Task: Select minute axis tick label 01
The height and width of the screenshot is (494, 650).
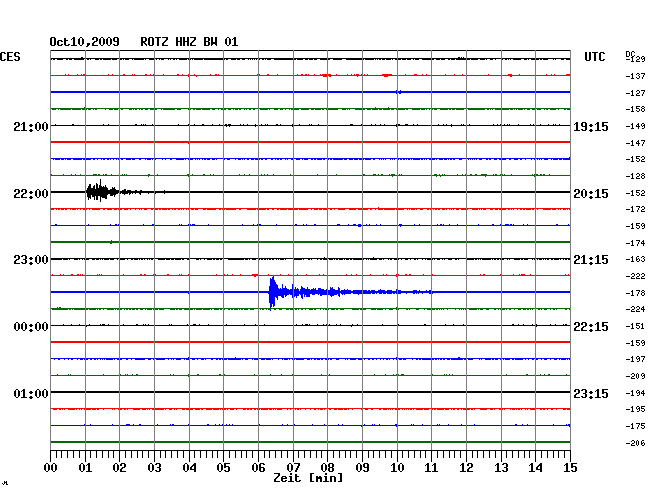Action: [x=85, y=468]
